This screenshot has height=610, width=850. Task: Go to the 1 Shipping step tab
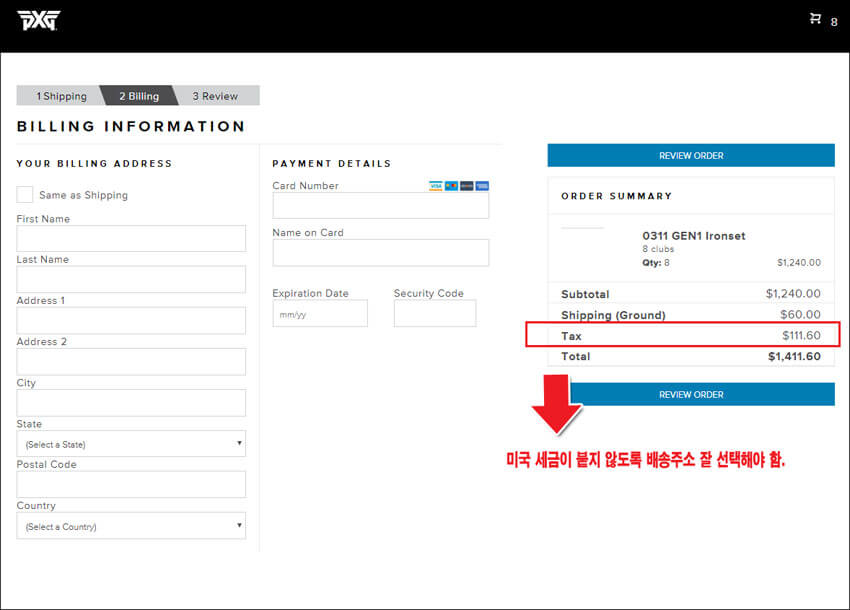(61, 96)
